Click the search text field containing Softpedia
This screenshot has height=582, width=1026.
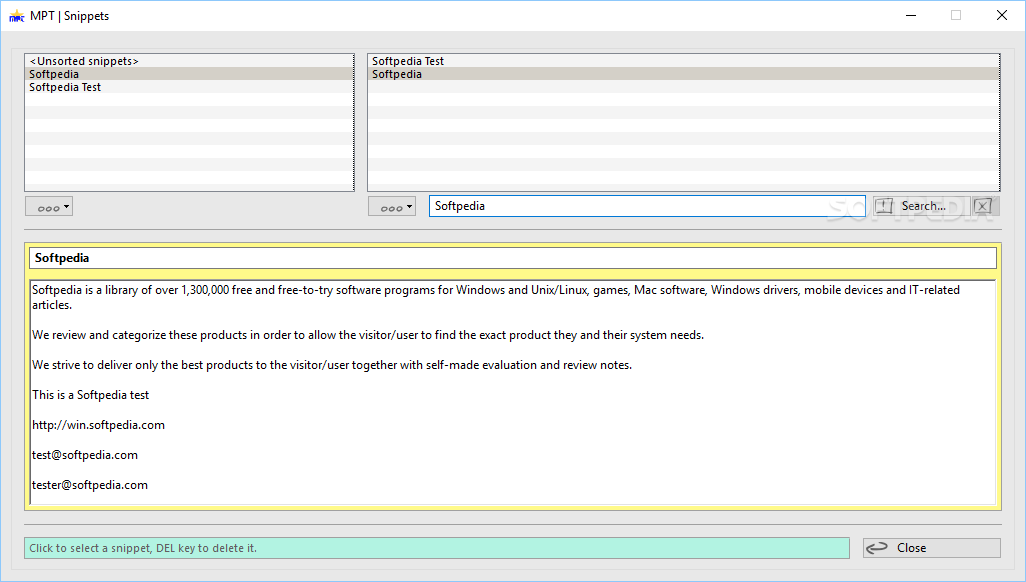[647, 206]
